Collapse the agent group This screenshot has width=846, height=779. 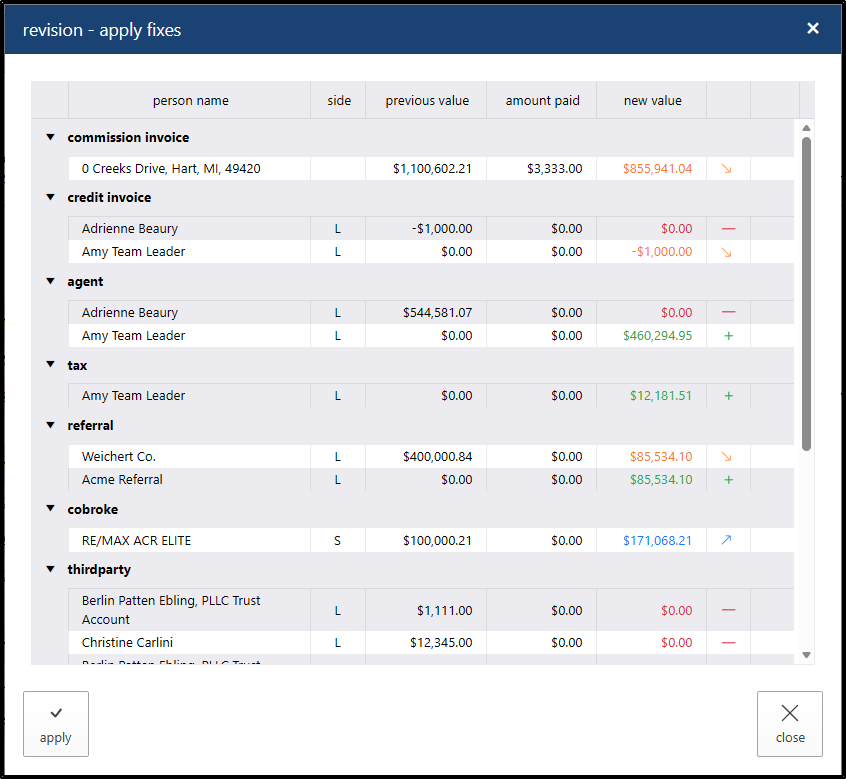coord(50,282)
